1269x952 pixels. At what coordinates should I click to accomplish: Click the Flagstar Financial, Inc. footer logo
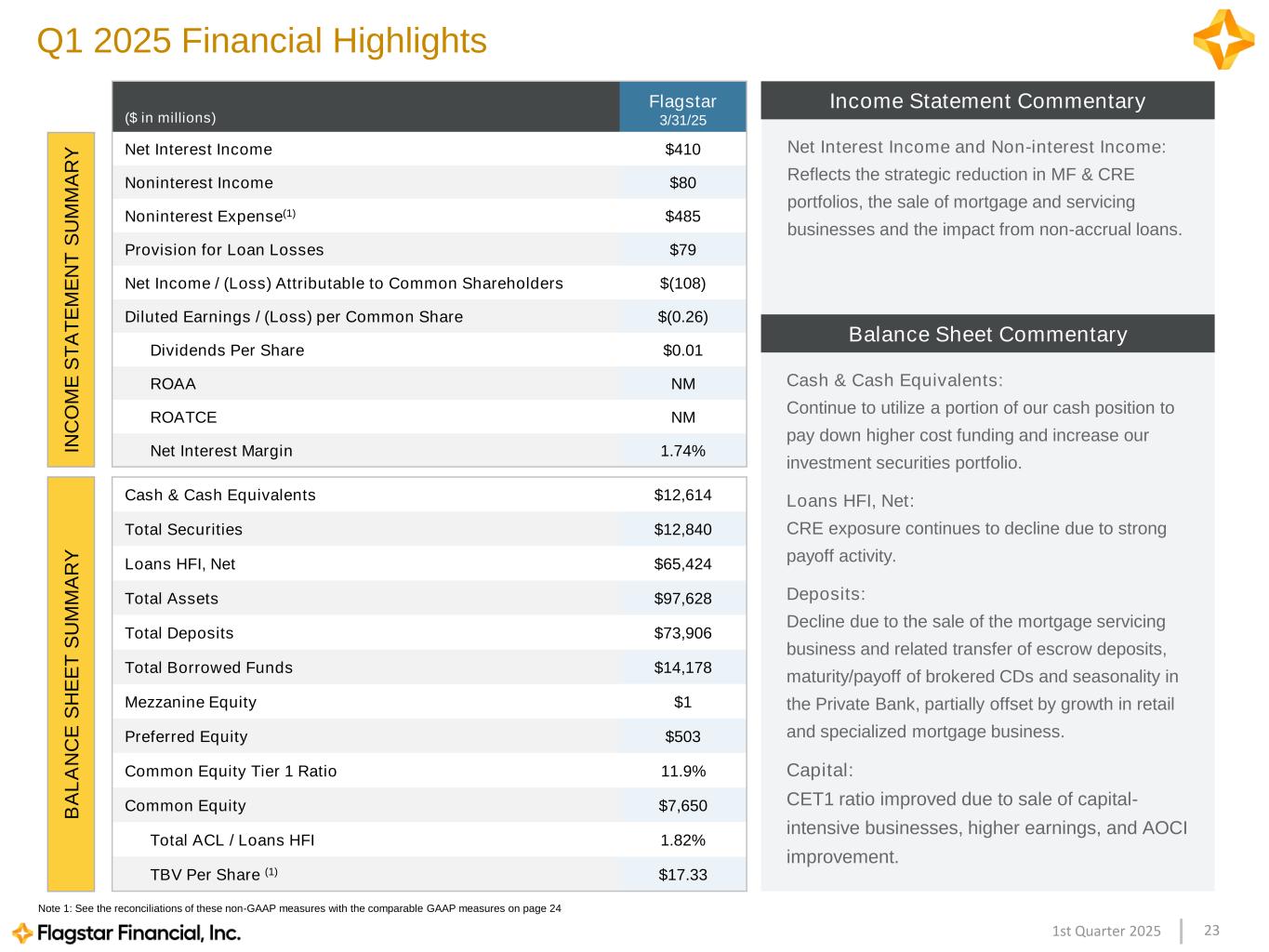coord(126,932)
